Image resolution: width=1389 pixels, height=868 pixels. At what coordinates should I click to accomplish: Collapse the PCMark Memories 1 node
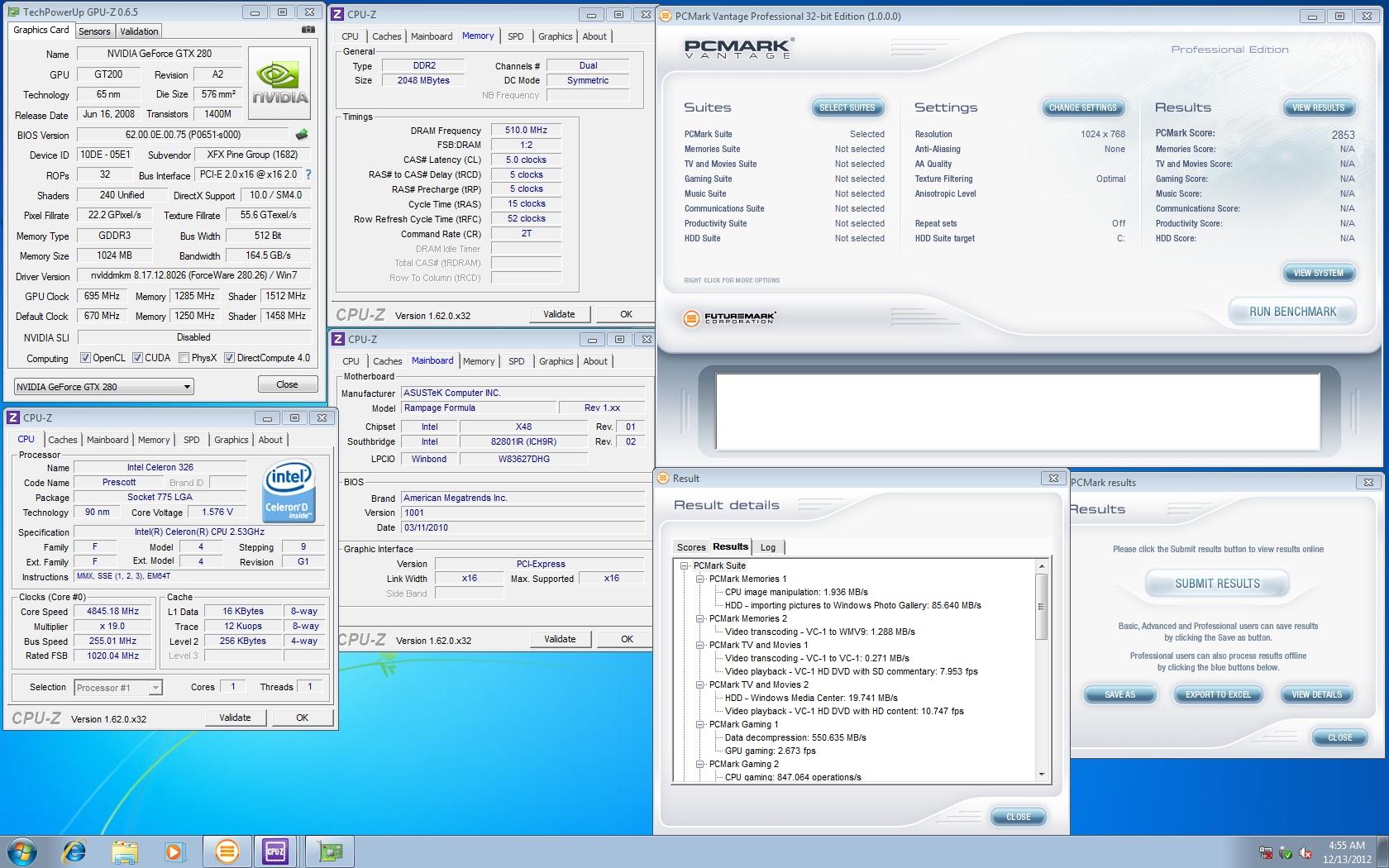[700, 579]
